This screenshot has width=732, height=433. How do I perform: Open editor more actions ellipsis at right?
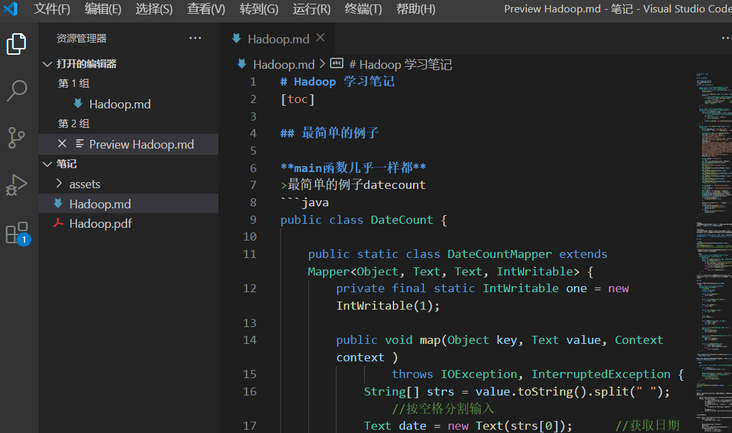click(726, 38)
